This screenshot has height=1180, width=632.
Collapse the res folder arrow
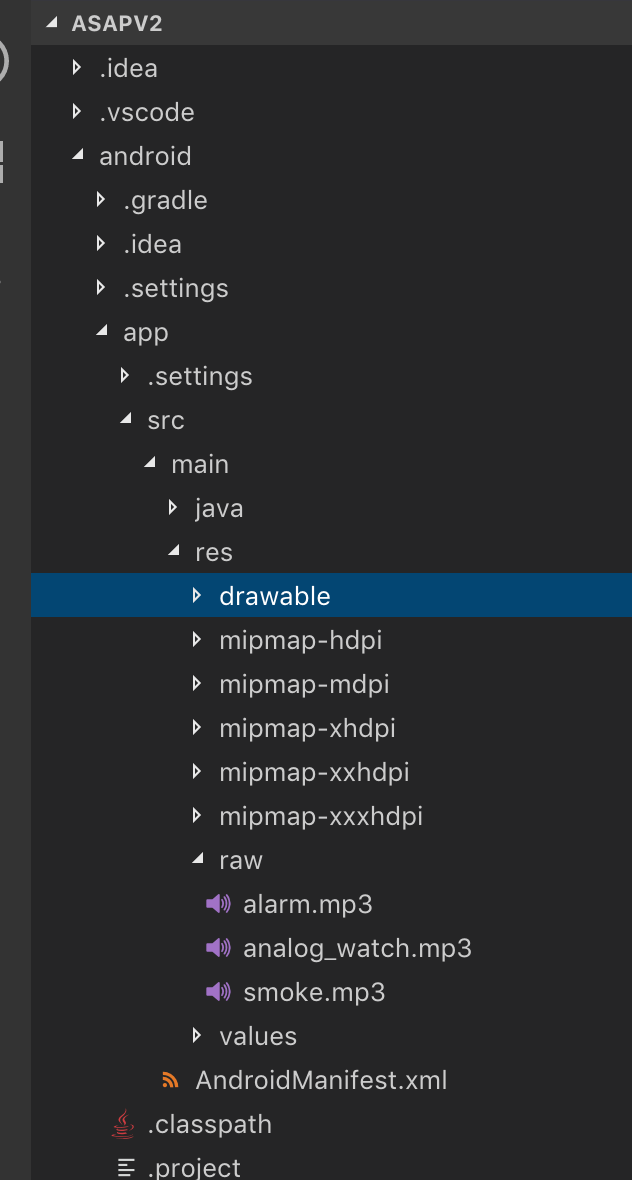point(174,551)
